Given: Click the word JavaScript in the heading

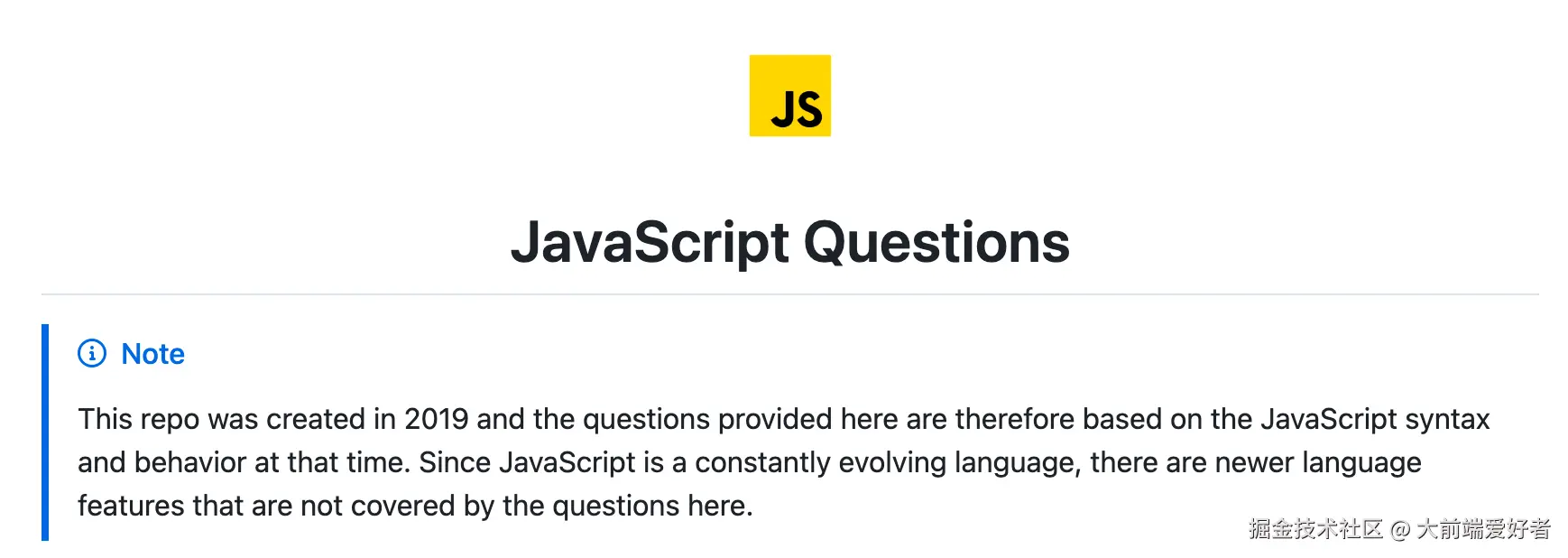Looking at the screenshot, I should coord(650,242).
